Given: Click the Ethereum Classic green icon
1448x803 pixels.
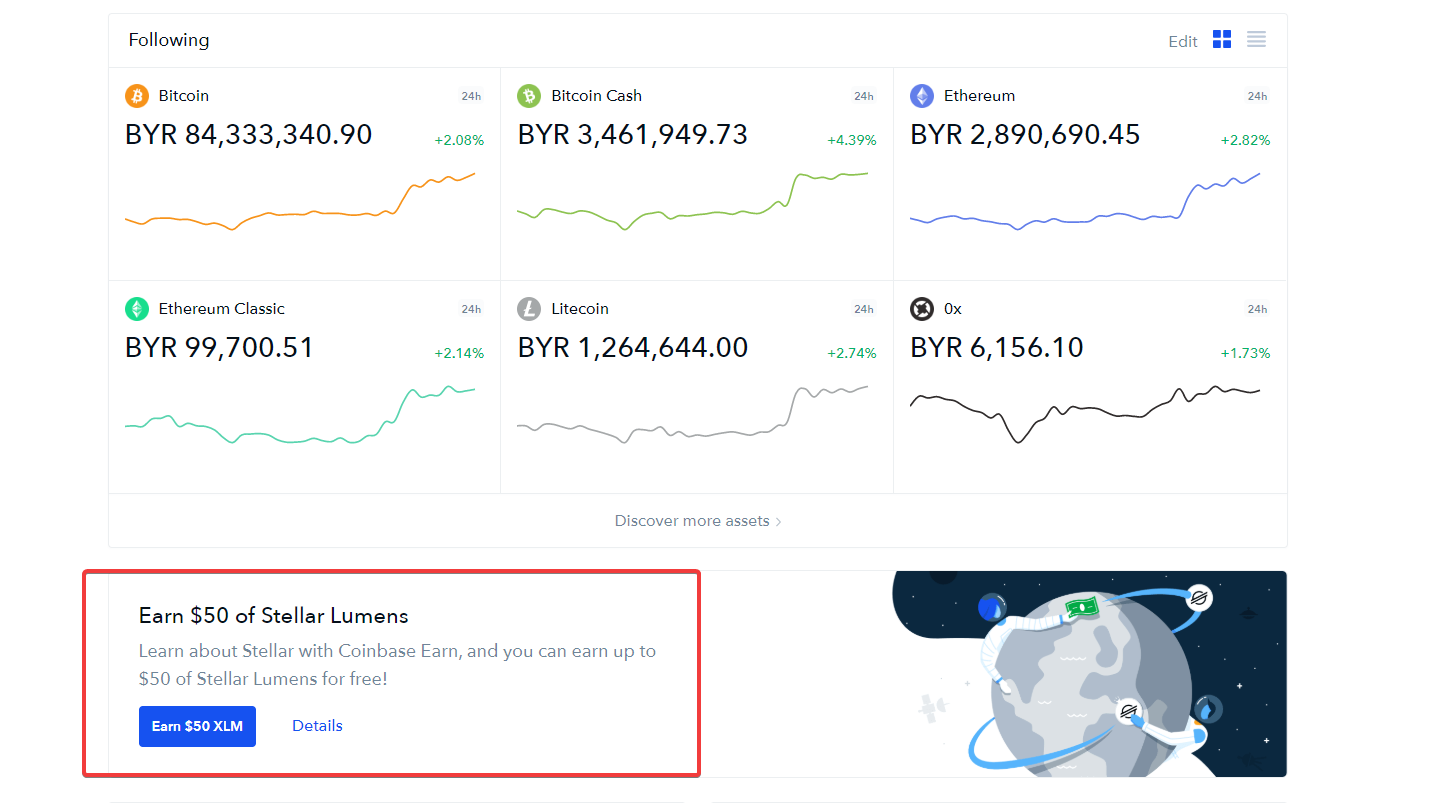Looking at the screenshot, I should click(137, 309).
